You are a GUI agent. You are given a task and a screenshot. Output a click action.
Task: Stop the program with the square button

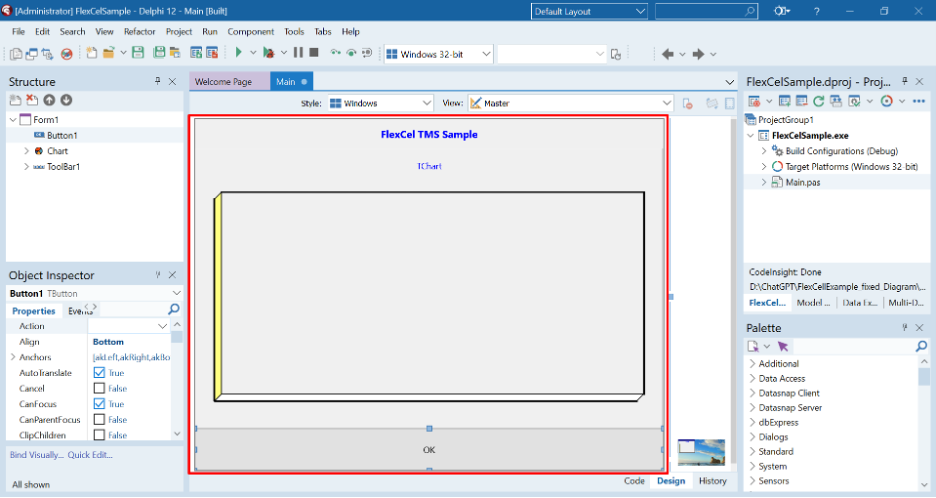click(x=314, y=53)
